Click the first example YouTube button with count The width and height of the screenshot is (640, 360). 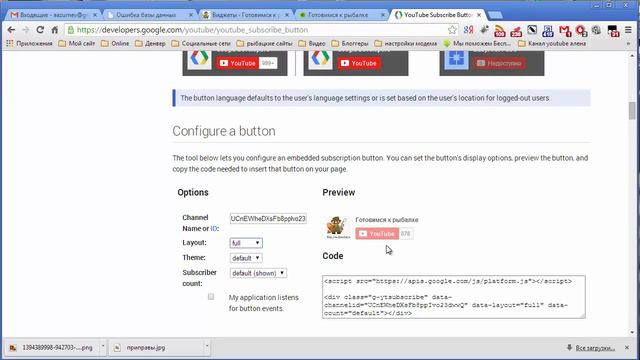click(x=237, y=63)
